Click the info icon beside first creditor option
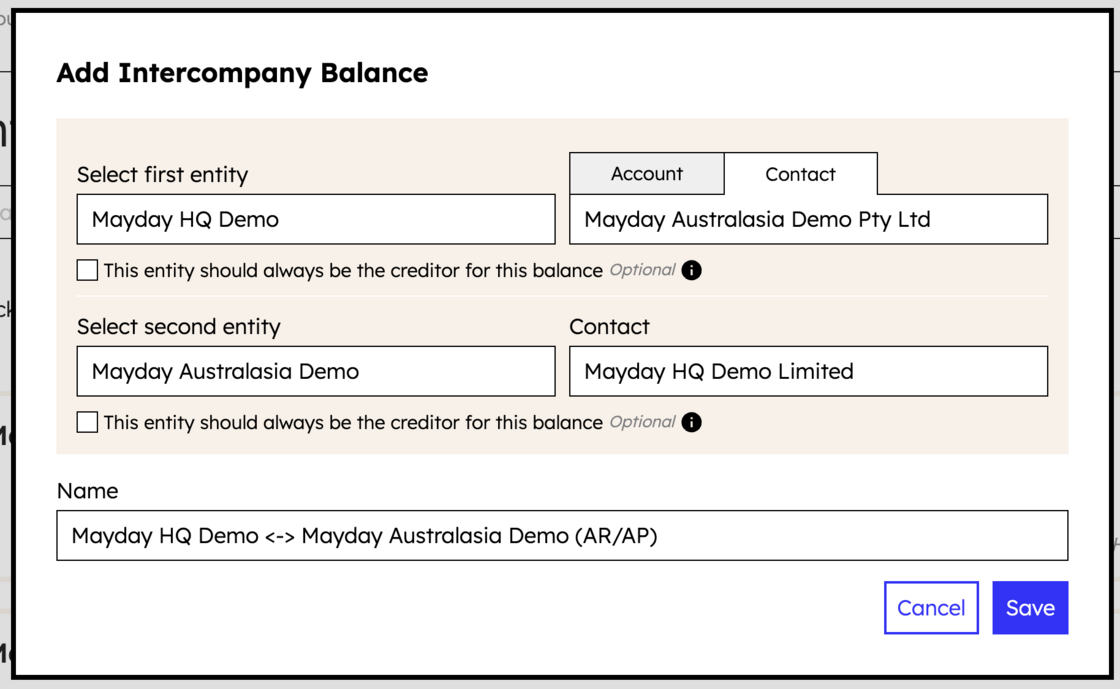The image size is (1120, 689). pyautogui.click(x=691, y=270)
